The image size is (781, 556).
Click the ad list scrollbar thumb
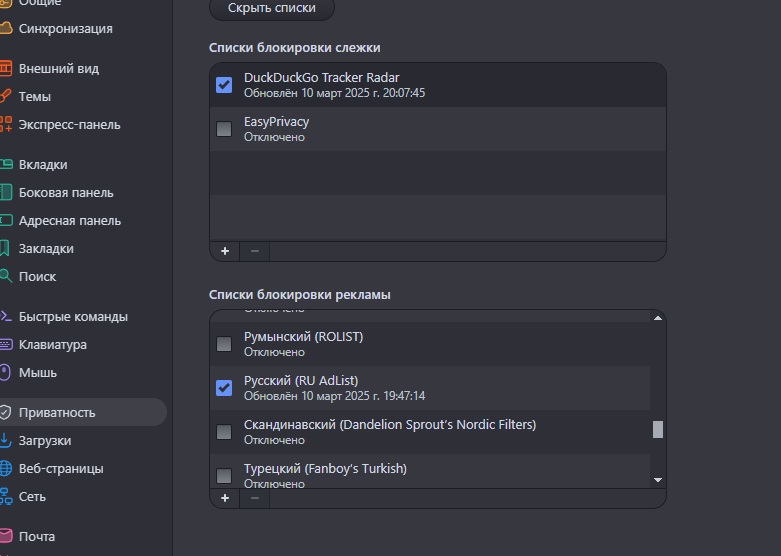[x=657, y=429]
